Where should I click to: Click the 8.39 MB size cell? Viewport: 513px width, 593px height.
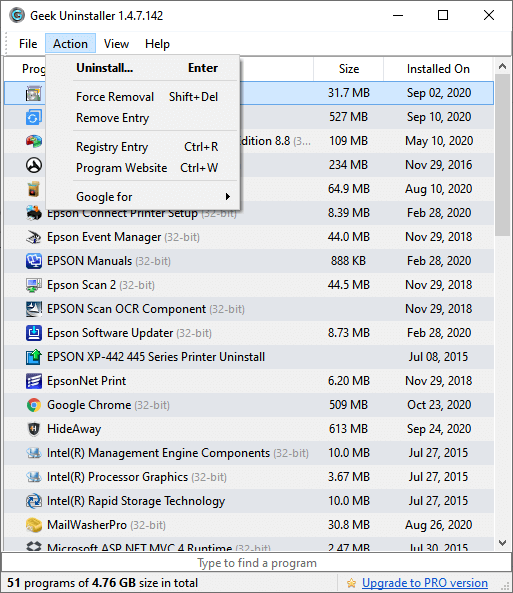click(x=348, y=213)
